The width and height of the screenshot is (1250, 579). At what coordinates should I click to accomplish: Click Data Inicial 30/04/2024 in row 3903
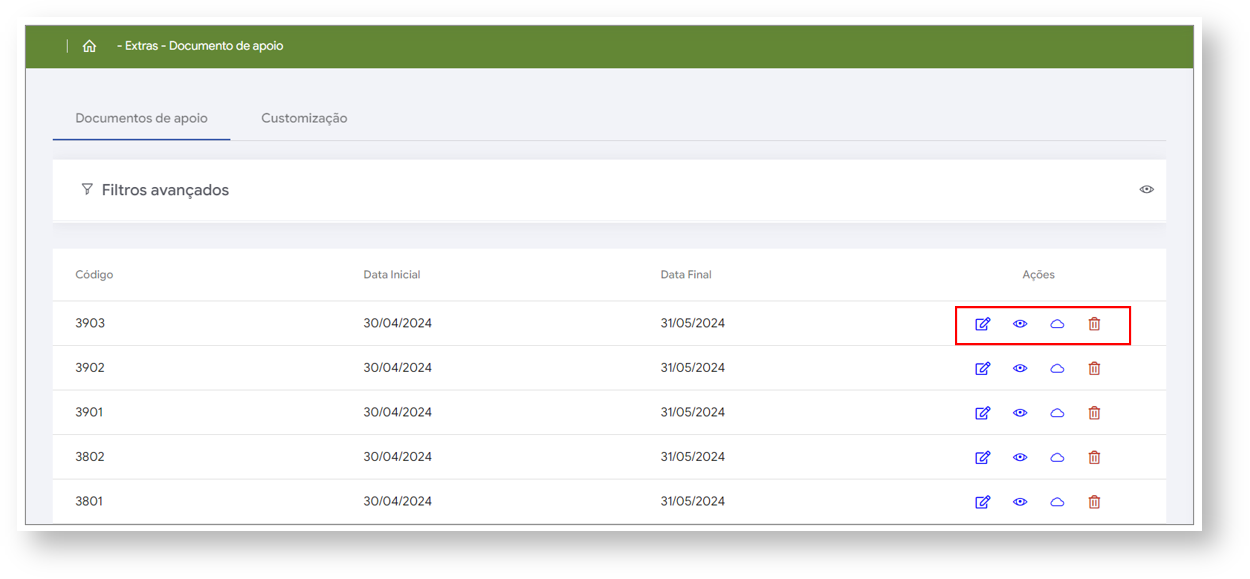[398, 324]
